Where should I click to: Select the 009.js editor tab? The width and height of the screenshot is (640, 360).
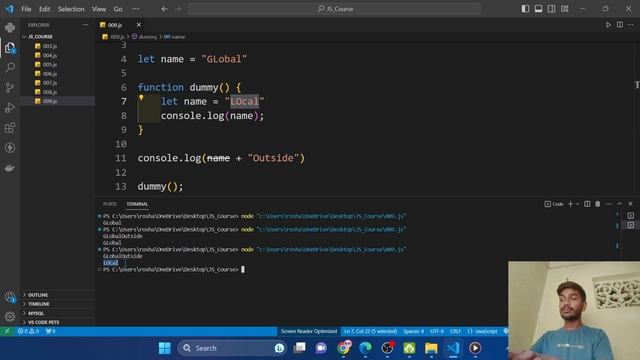click(120, 25)
